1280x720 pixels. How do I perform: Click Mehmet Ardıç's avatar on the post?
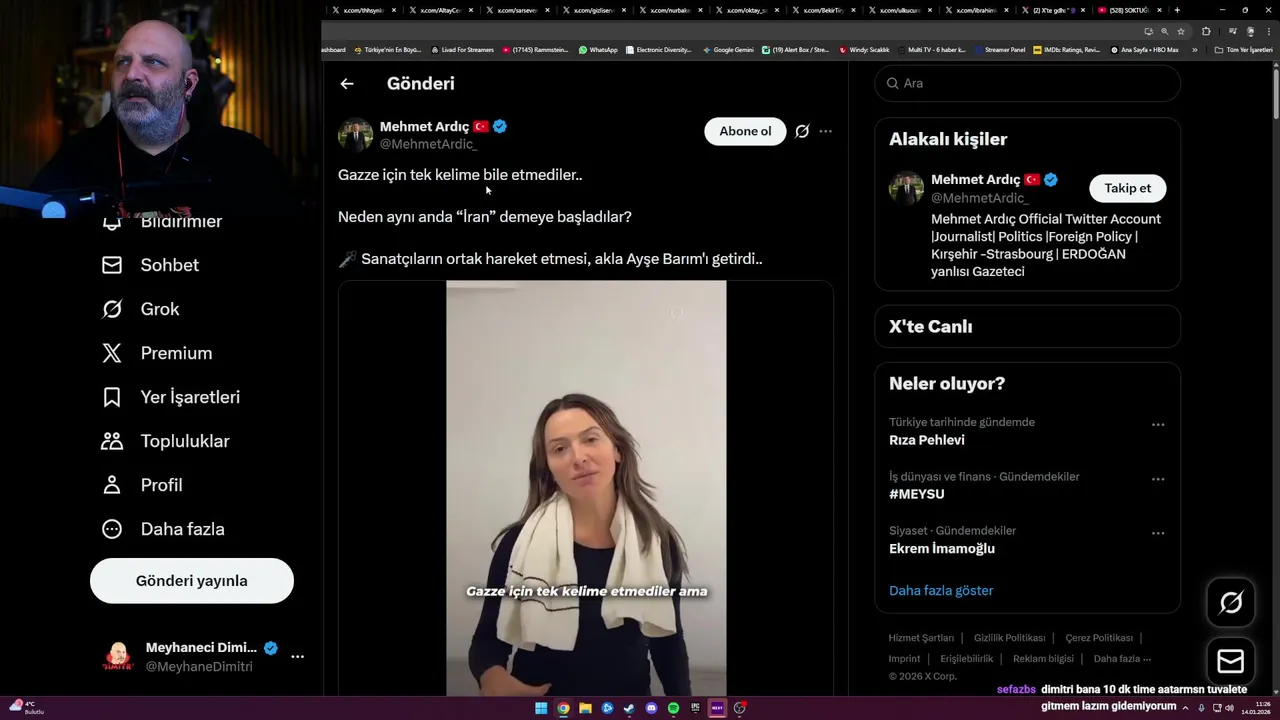pos(355,135)
